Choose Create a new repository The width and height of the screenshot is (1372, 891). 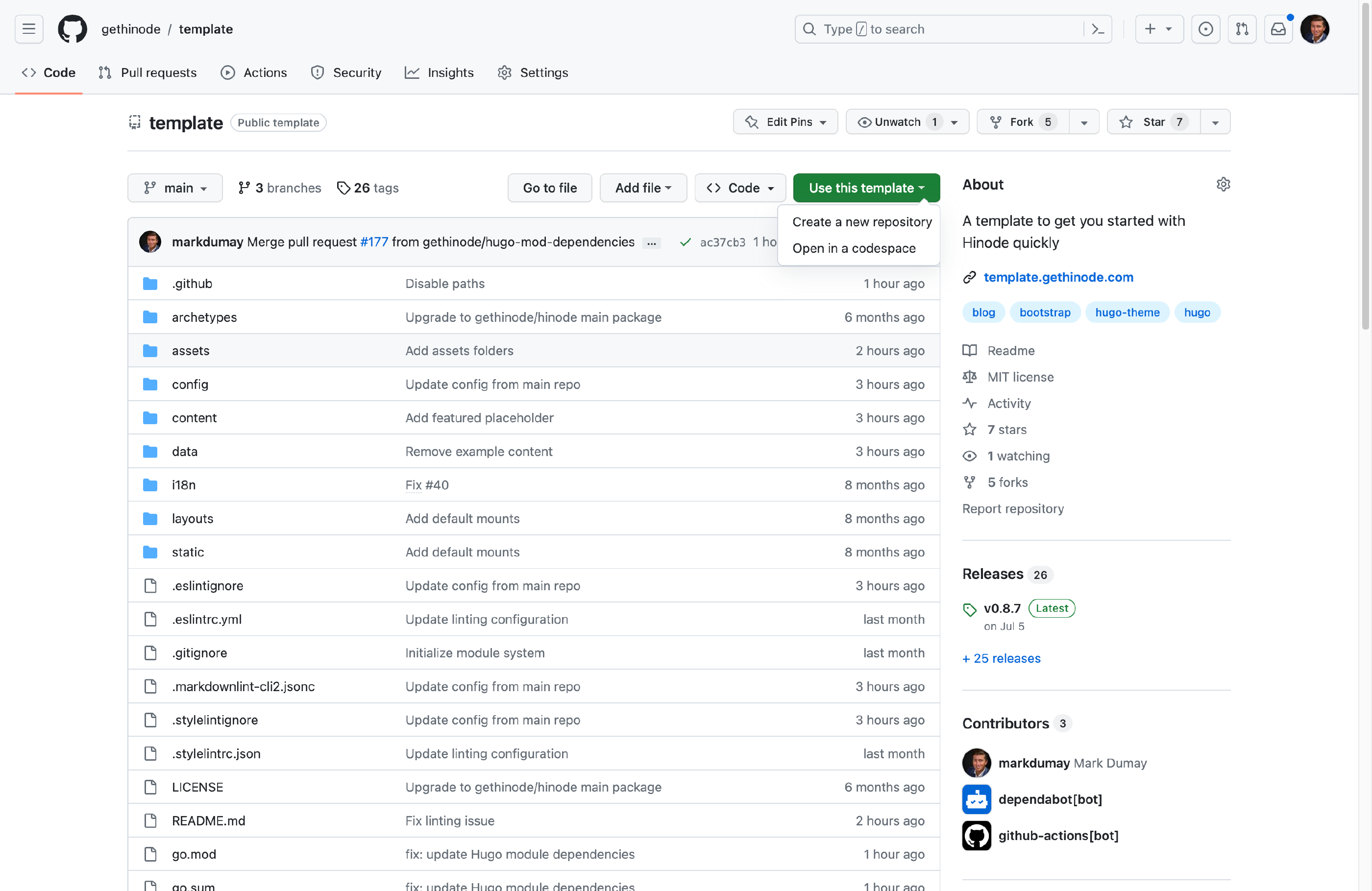pyautogui.click(x=861, y=222)
